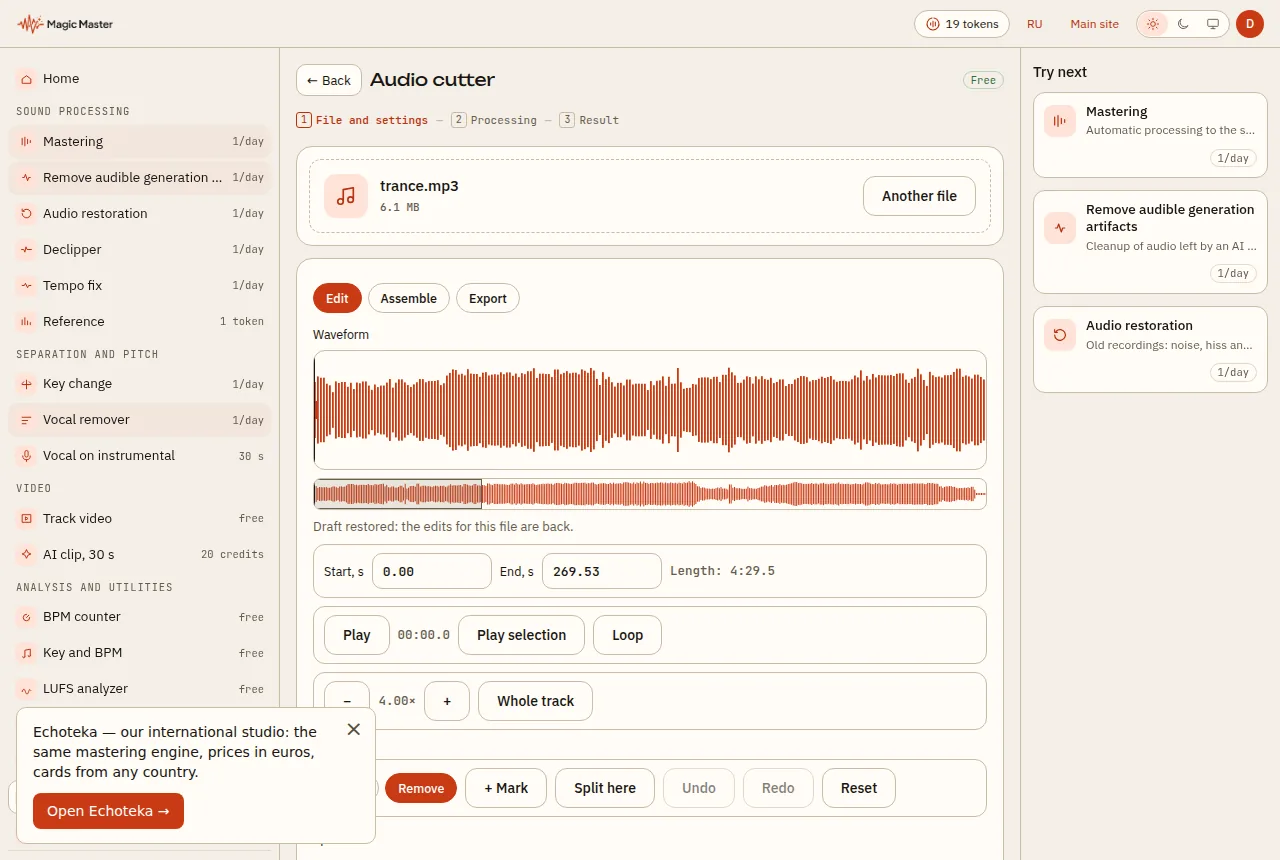Image resolution: width=1280 pixels, height=860 pixels.
Task: Dismiss the Echoteka promo popup
Action: click(x=354, y=730)
